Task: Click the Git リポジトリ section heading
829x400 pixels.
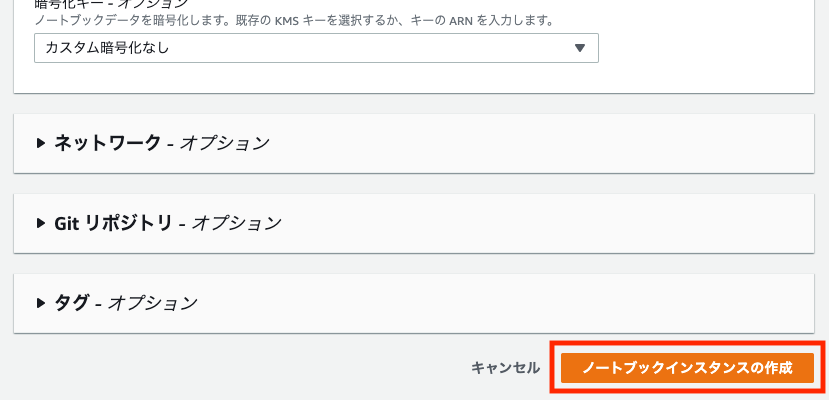Action: tap(113, 223)
